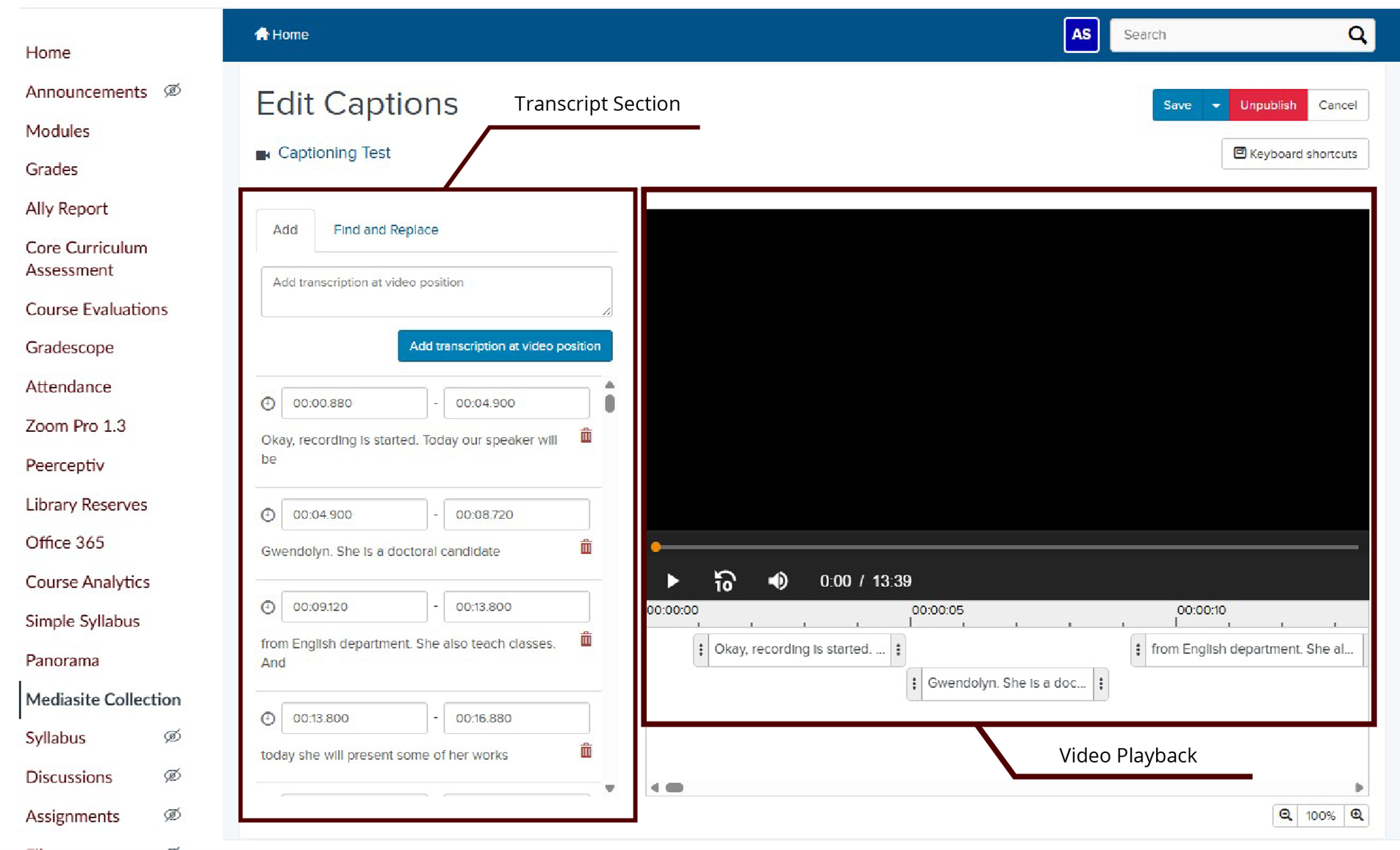Delete the 'Okay, recording is started' caption
This screenshot has width=1400, height=850.
[x=586, y=436]
